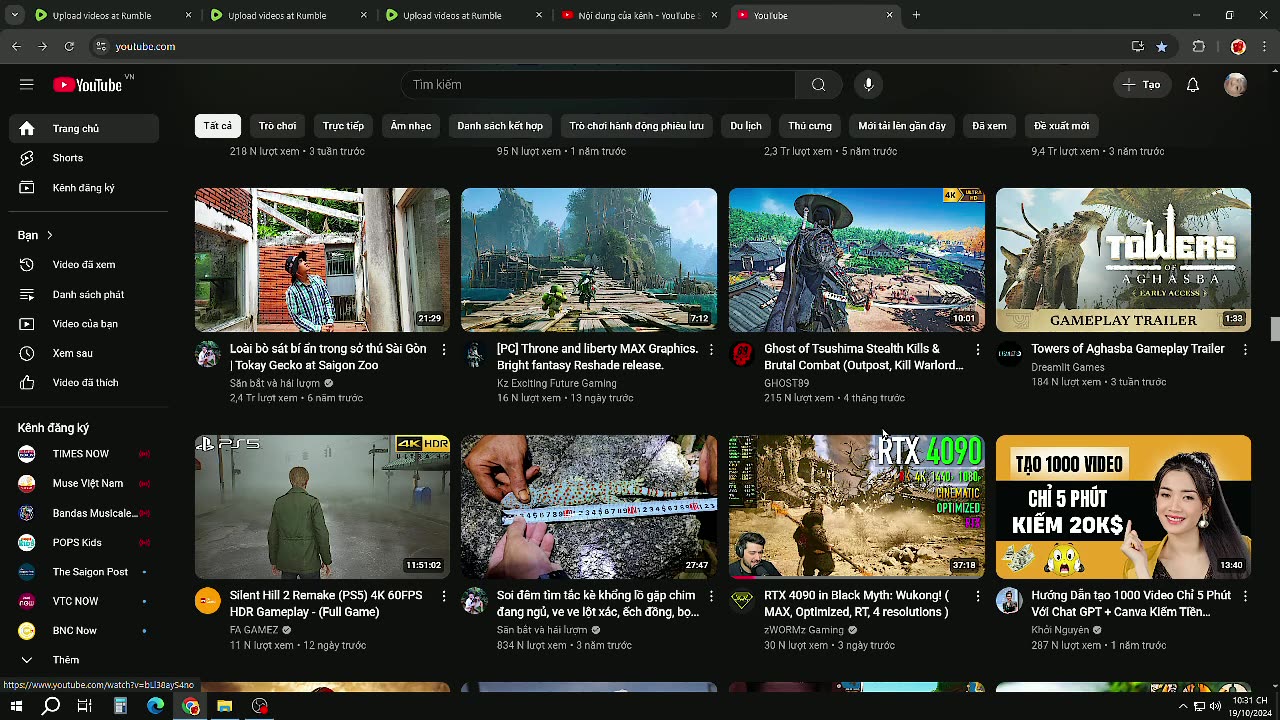Select the Âm nhạc filter chip
The image size is (1280, 720).
click(411, 126)
